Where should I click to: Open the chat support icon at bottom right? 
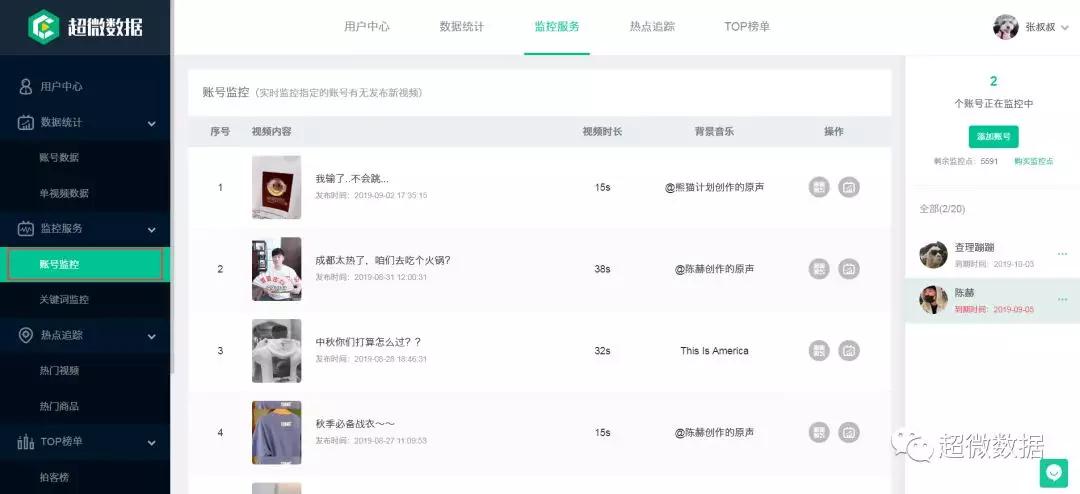[1053, 473]
